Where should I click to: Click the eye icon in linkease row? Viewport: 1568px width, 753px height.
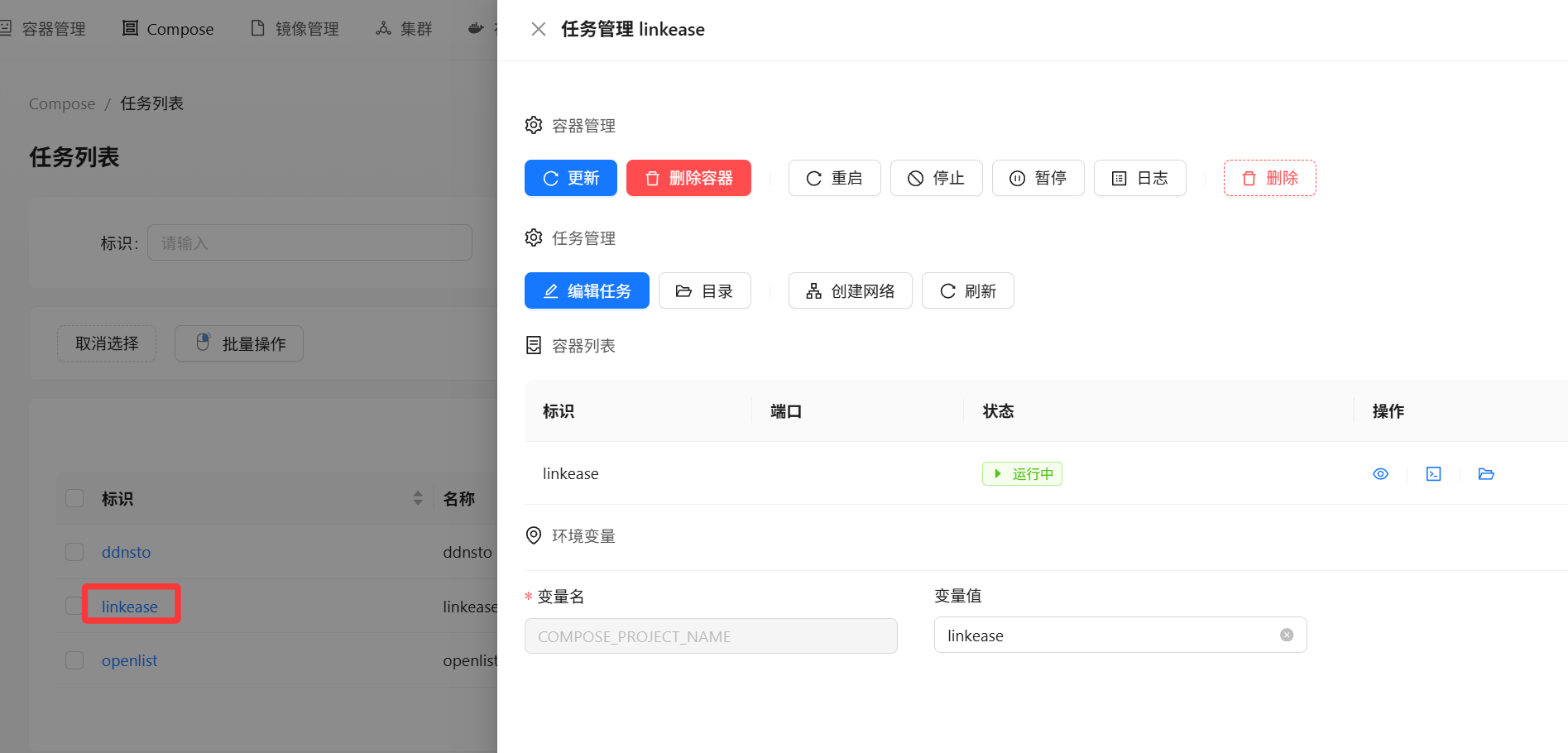[1380, 474]
